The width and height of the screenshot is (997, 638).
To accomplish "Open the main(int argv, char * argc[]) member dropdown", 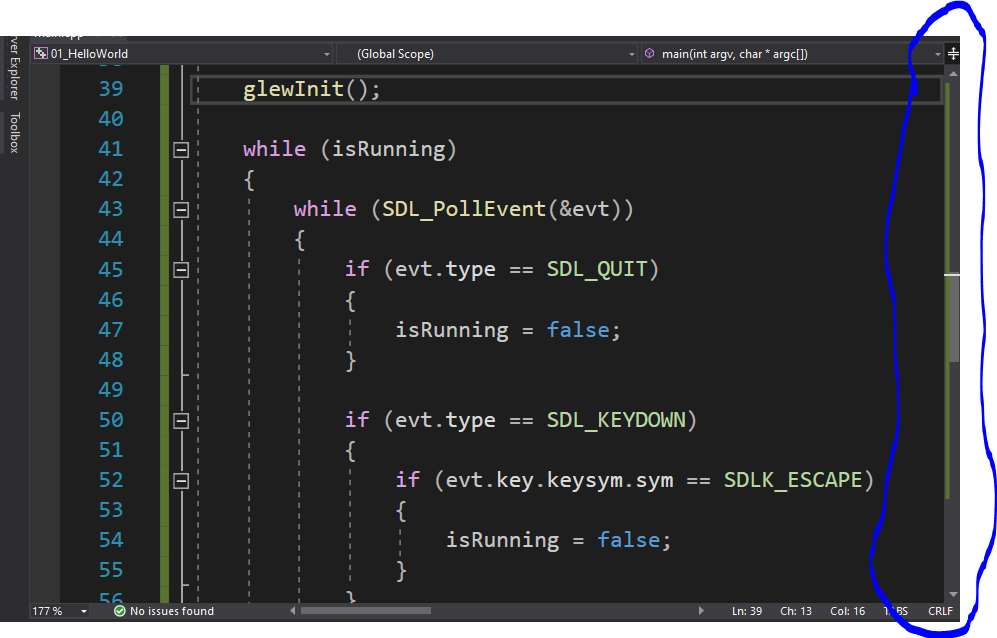I will pyautogui.click(x=938, y=53).
